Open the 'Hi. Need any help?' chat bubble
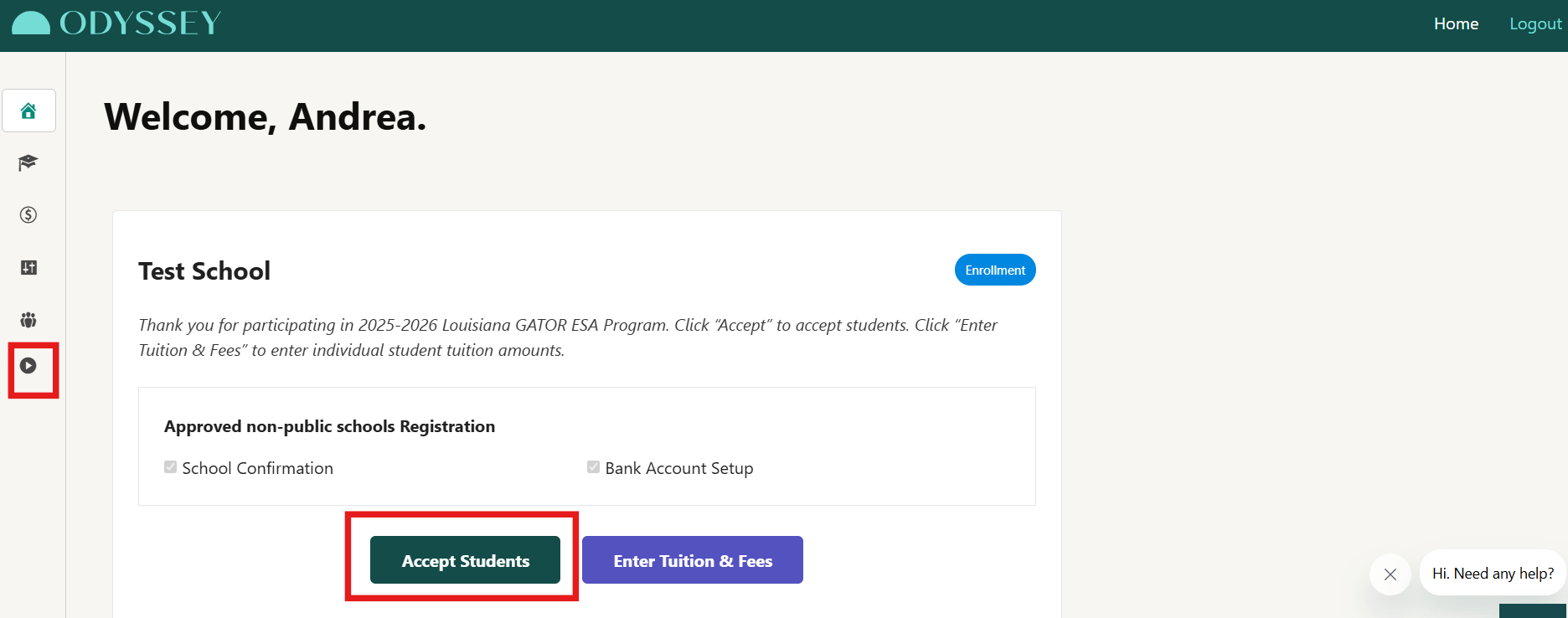 coord(1493,574)
